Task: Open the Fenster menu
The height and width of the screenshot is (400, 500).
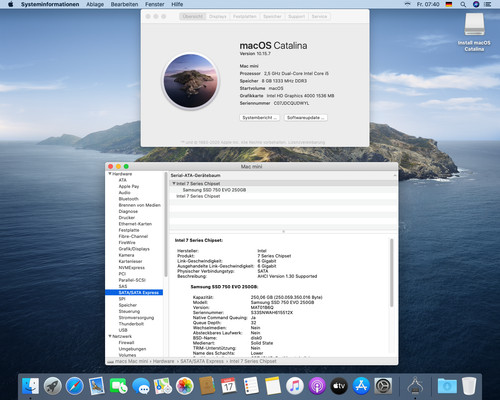Action: pyautogui.click(x=155, y=4)
